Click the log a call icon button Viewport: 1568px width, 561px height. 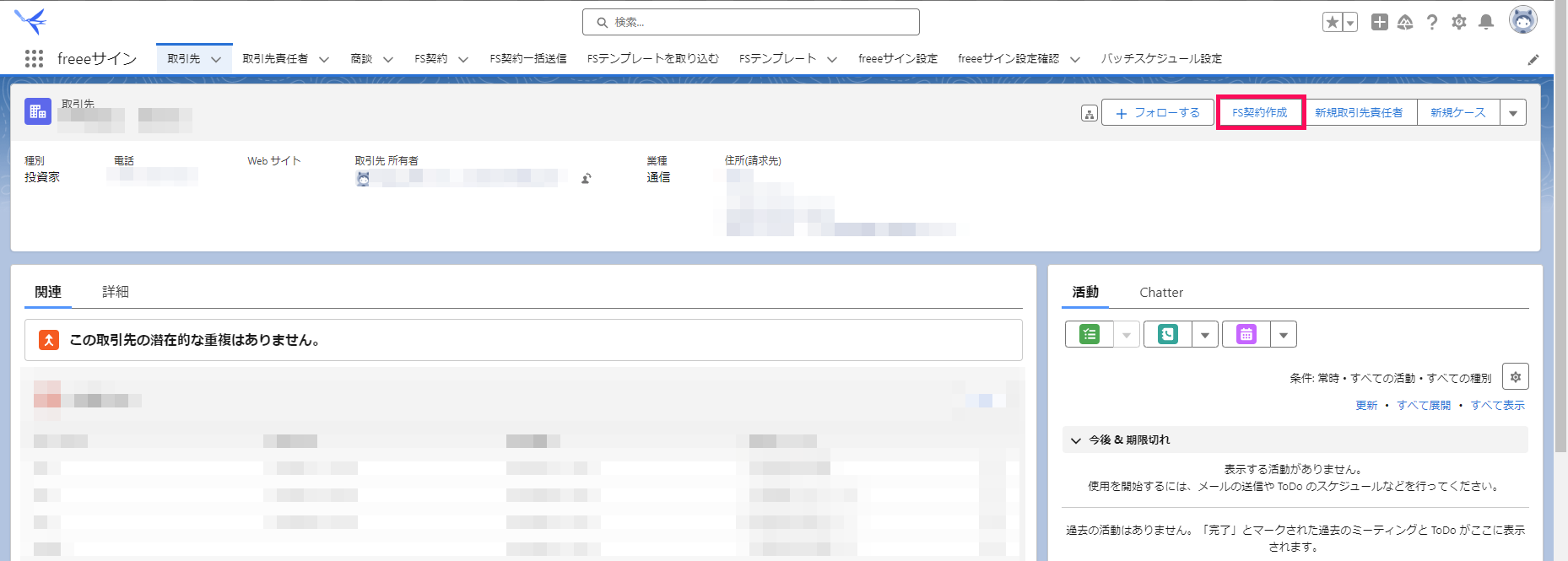1168,335
